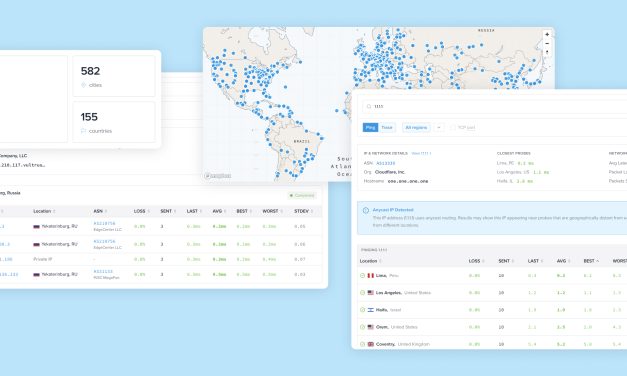Select the Ping tab
Viewport: 627px width, 376px height.
click(370, 127)
